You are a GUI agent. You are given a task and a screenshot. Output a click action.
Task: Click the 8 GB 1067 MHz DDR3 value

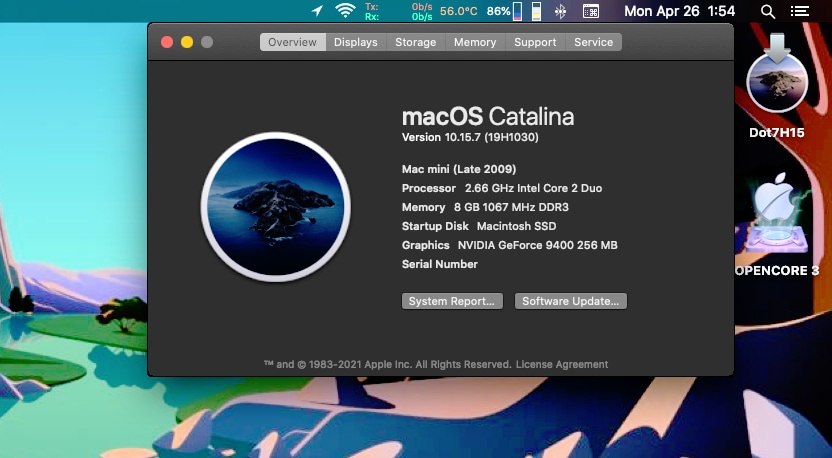(511, 208)
